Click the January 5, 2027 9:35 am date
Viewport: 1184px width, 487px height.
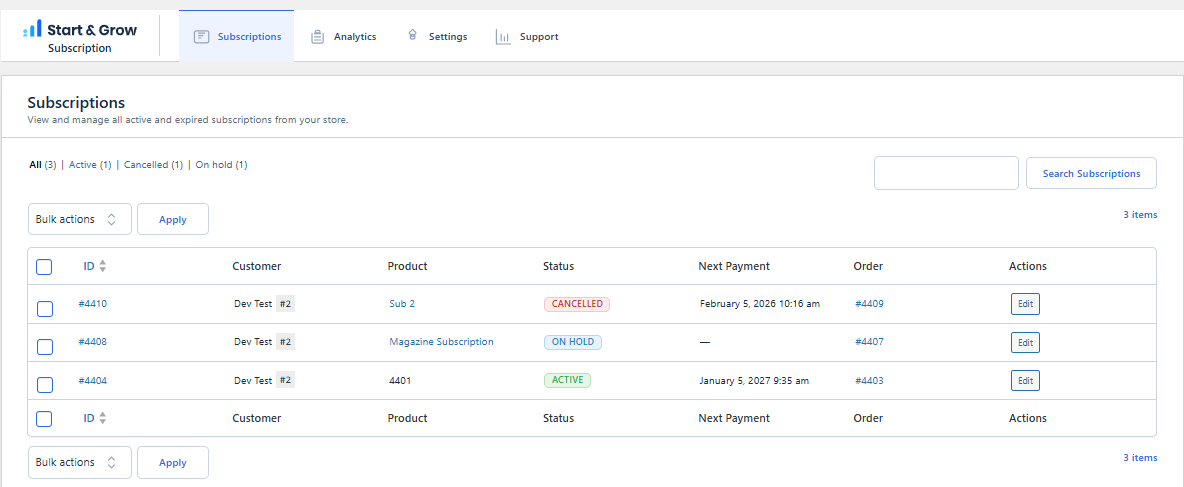coord(754,381)
